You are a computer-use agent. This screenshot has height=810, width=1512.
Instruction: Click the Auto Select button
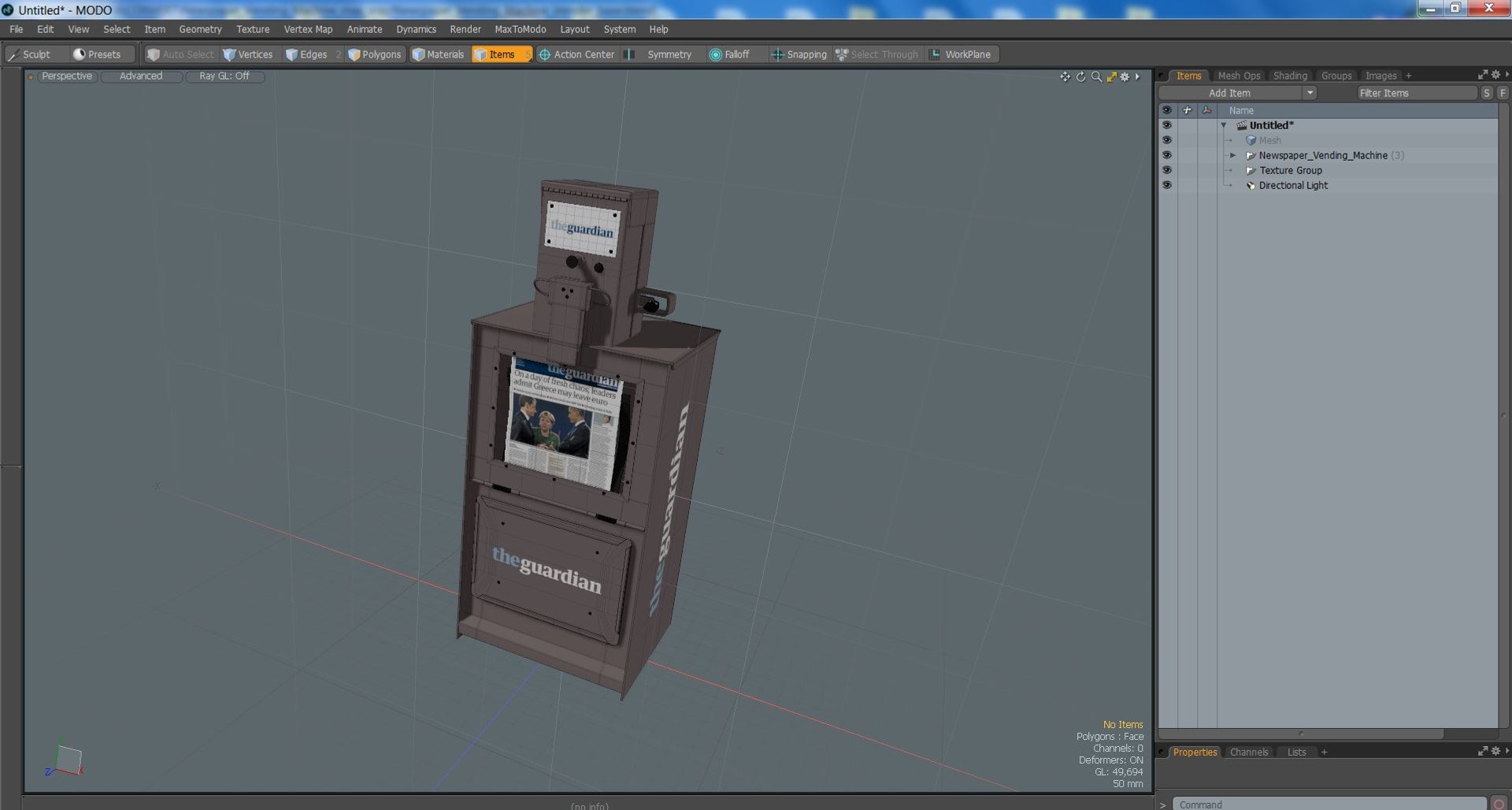pos(180,54)
